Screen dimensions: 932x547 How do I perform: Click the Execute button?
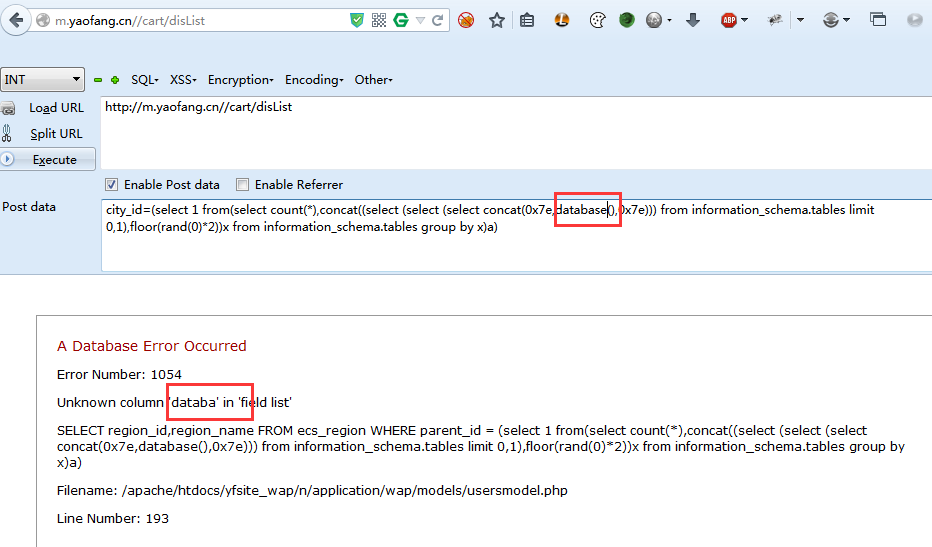coord(48,159)
